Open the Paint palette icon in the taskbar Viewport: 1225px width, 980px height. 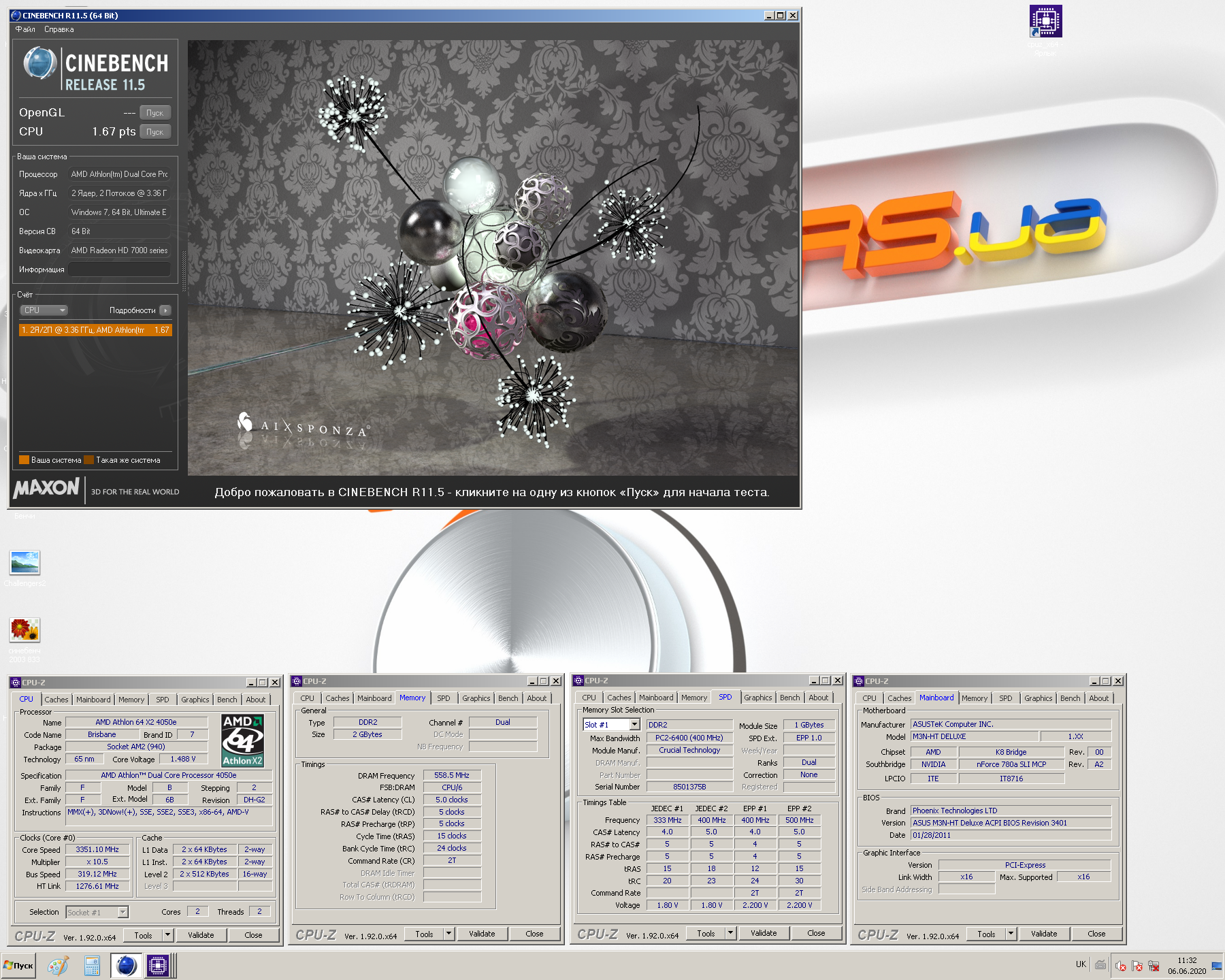click(59, 965)
